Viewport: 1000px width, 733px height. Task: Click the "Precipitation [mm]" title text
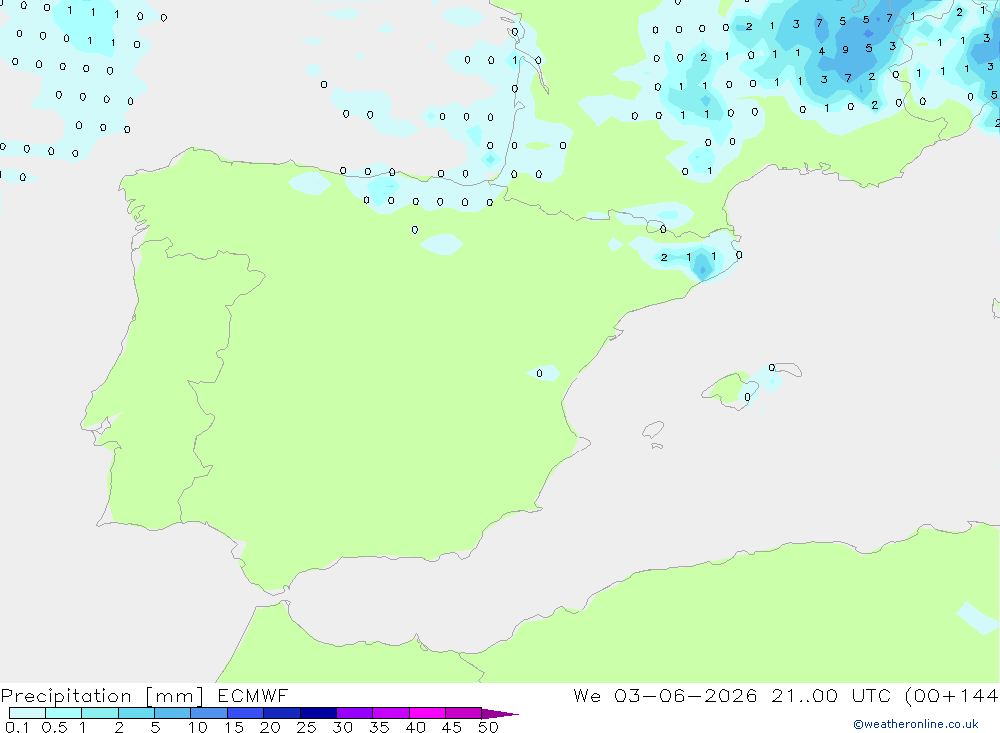click(x=102, y=696)
